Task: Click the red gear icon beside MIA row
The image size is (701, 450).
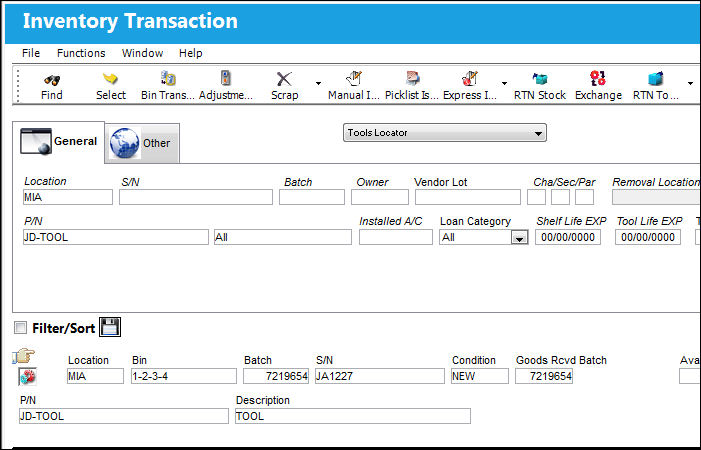Action: pos(27,377)
